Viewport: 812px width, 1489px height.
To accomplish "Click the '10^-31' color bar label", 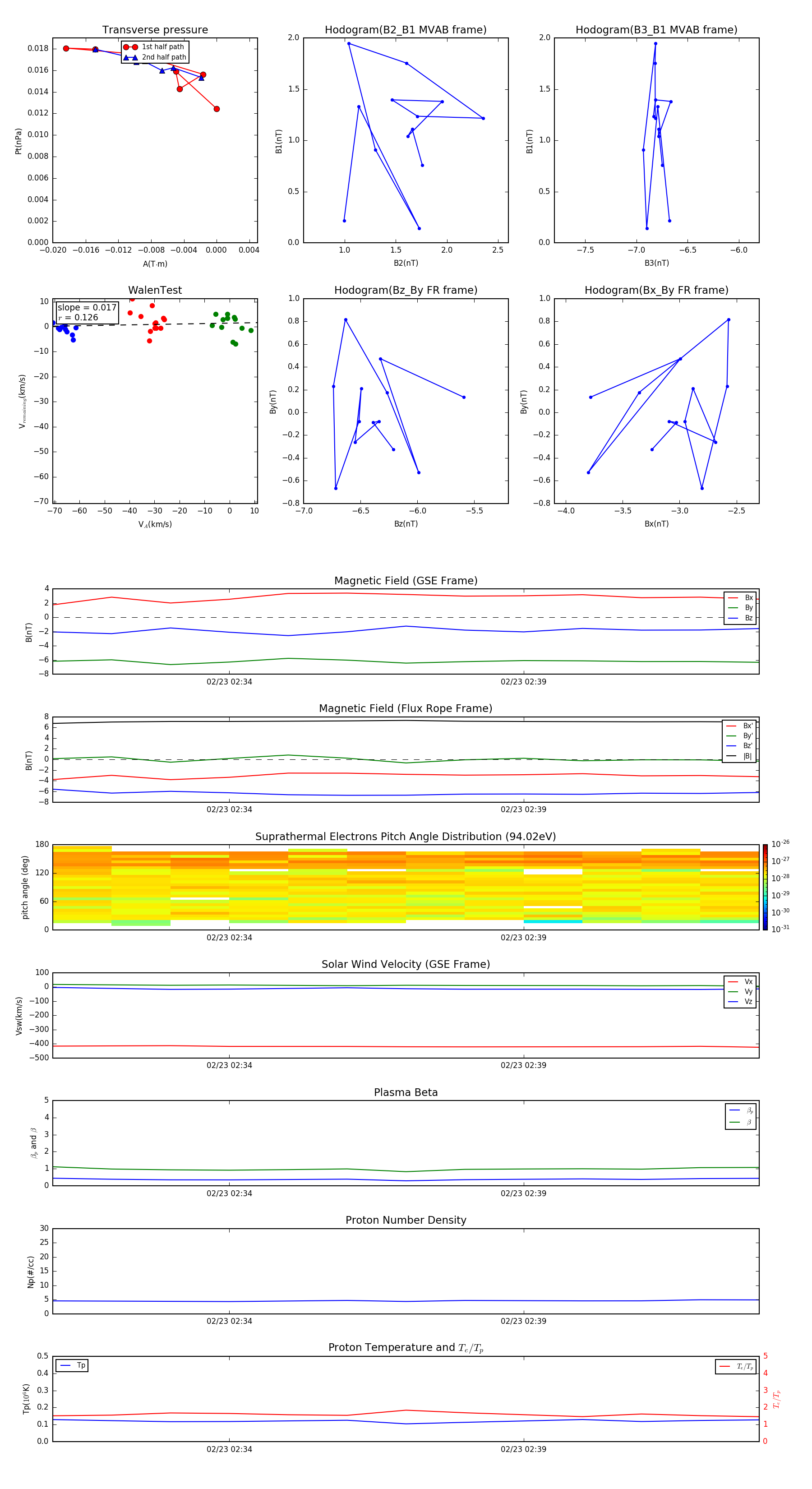I will (x=780, y=929).
